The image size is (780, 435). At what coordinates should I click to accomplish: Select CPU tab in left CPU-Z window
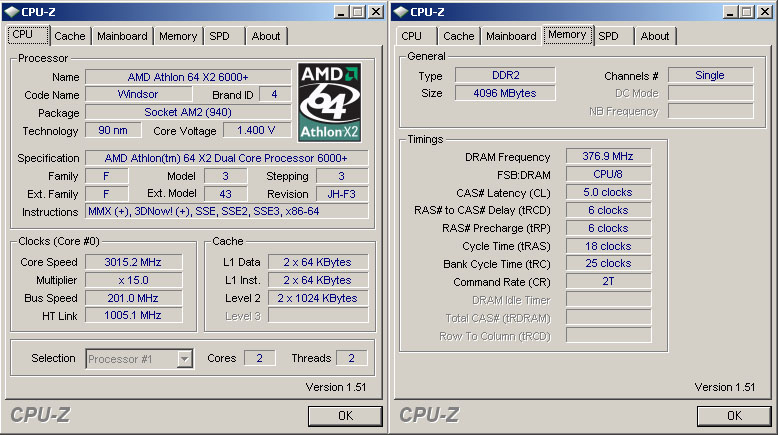pos(28,34)
